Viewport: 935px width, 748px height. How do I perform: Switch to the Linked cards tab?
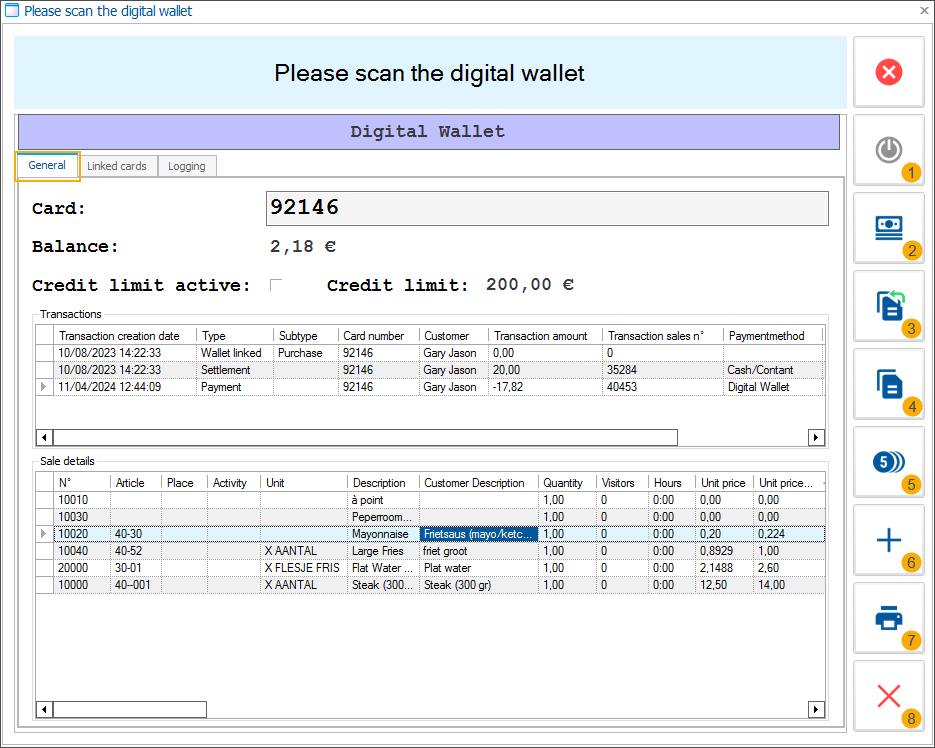click(117, 166)
